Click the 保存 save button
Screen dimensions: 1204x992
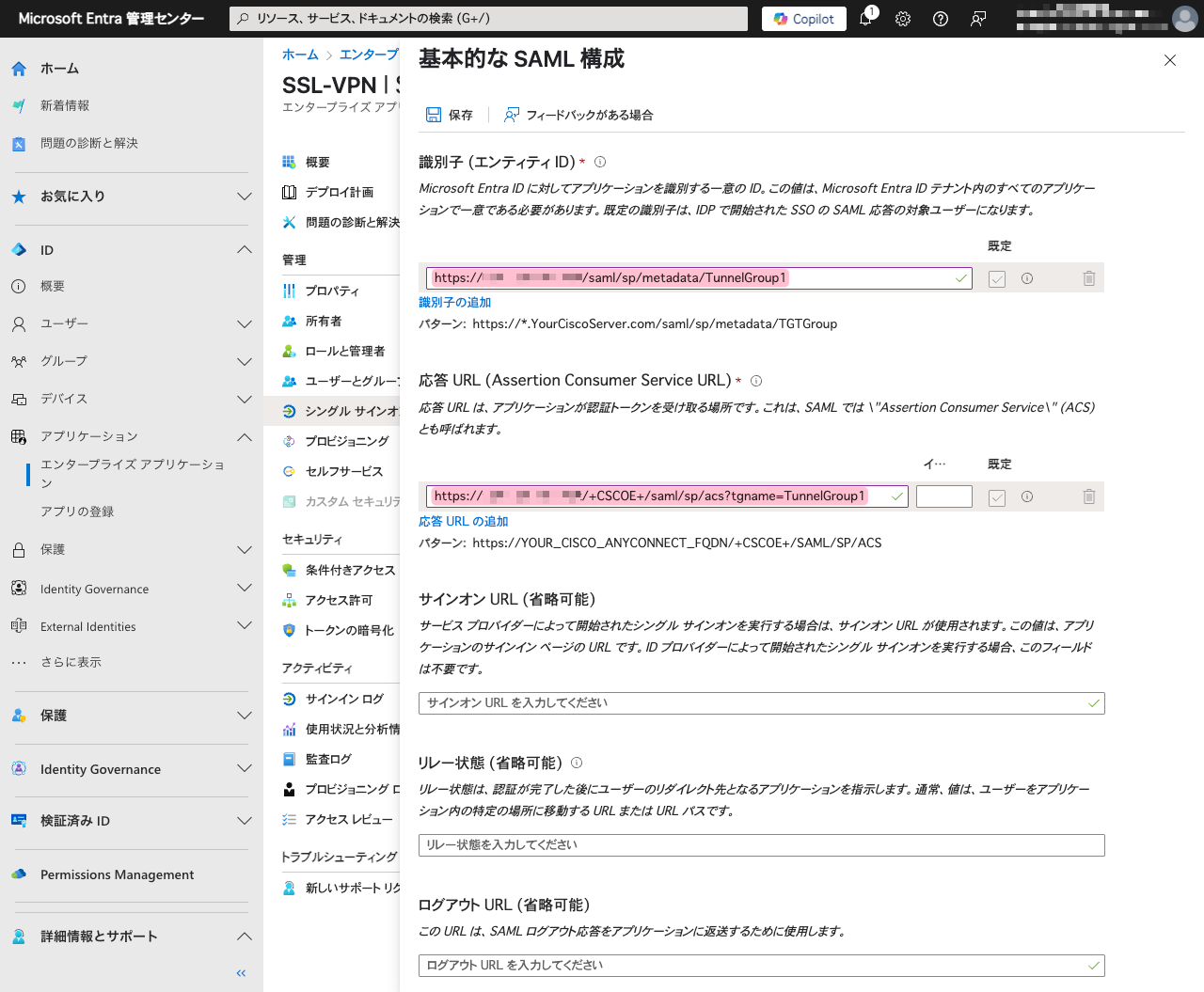[450, 115]
